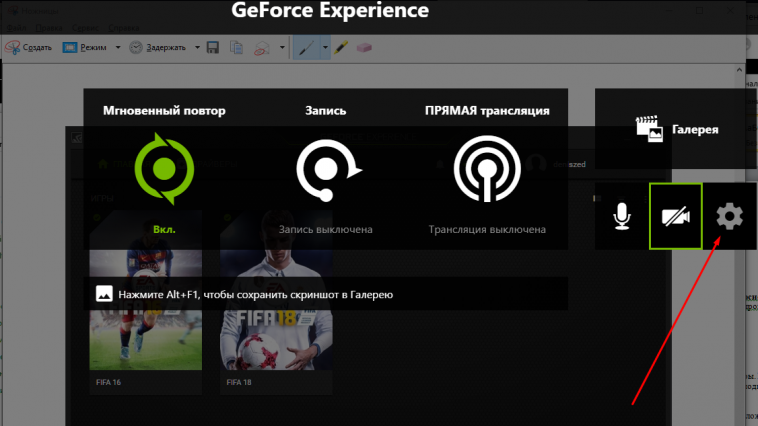Viewport: 758px width, 426px height.
Task: Click the ПРЯМАЯ трансляция heading
Action: (x=487, y=110)
